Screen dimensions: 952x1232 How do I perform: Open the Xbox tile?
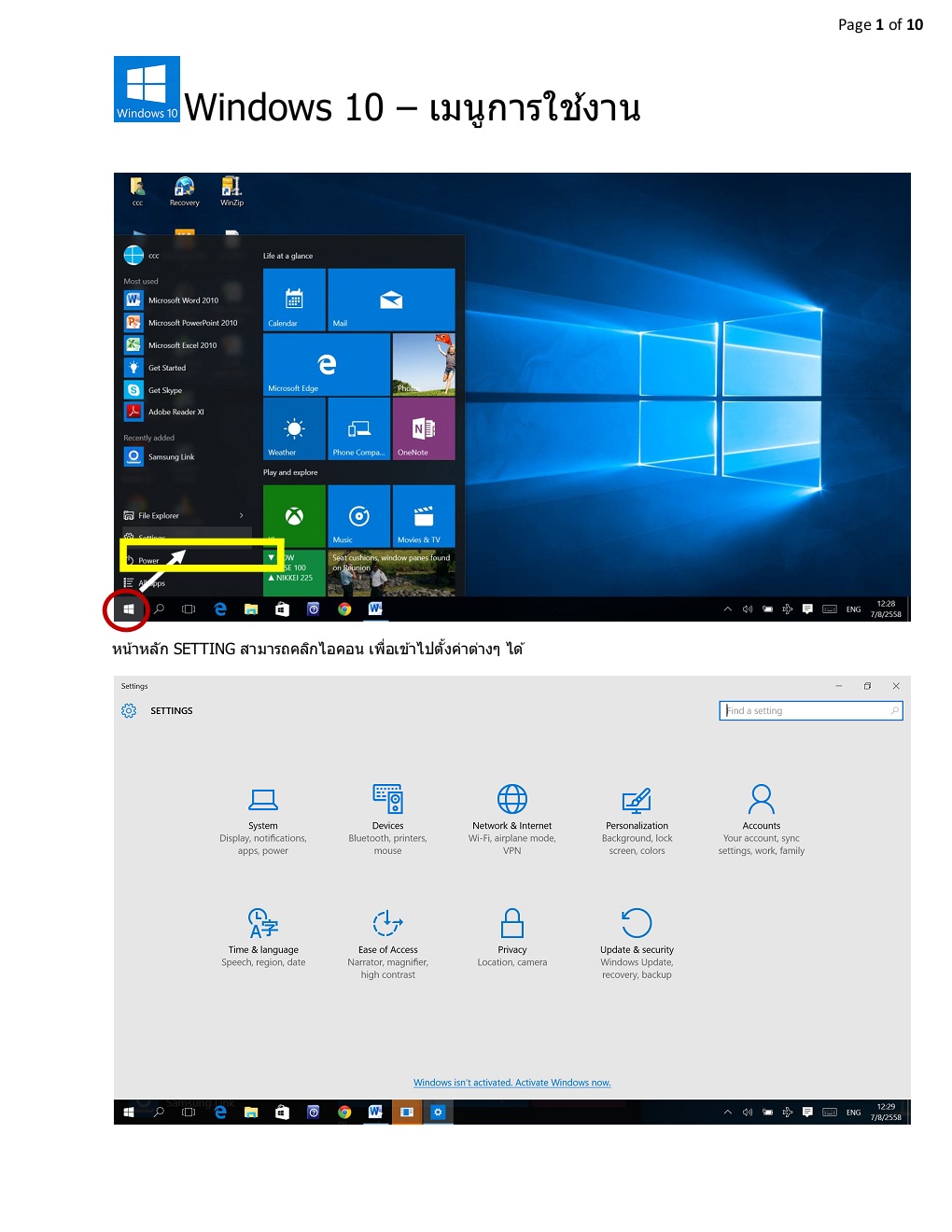tap(294, 516)
